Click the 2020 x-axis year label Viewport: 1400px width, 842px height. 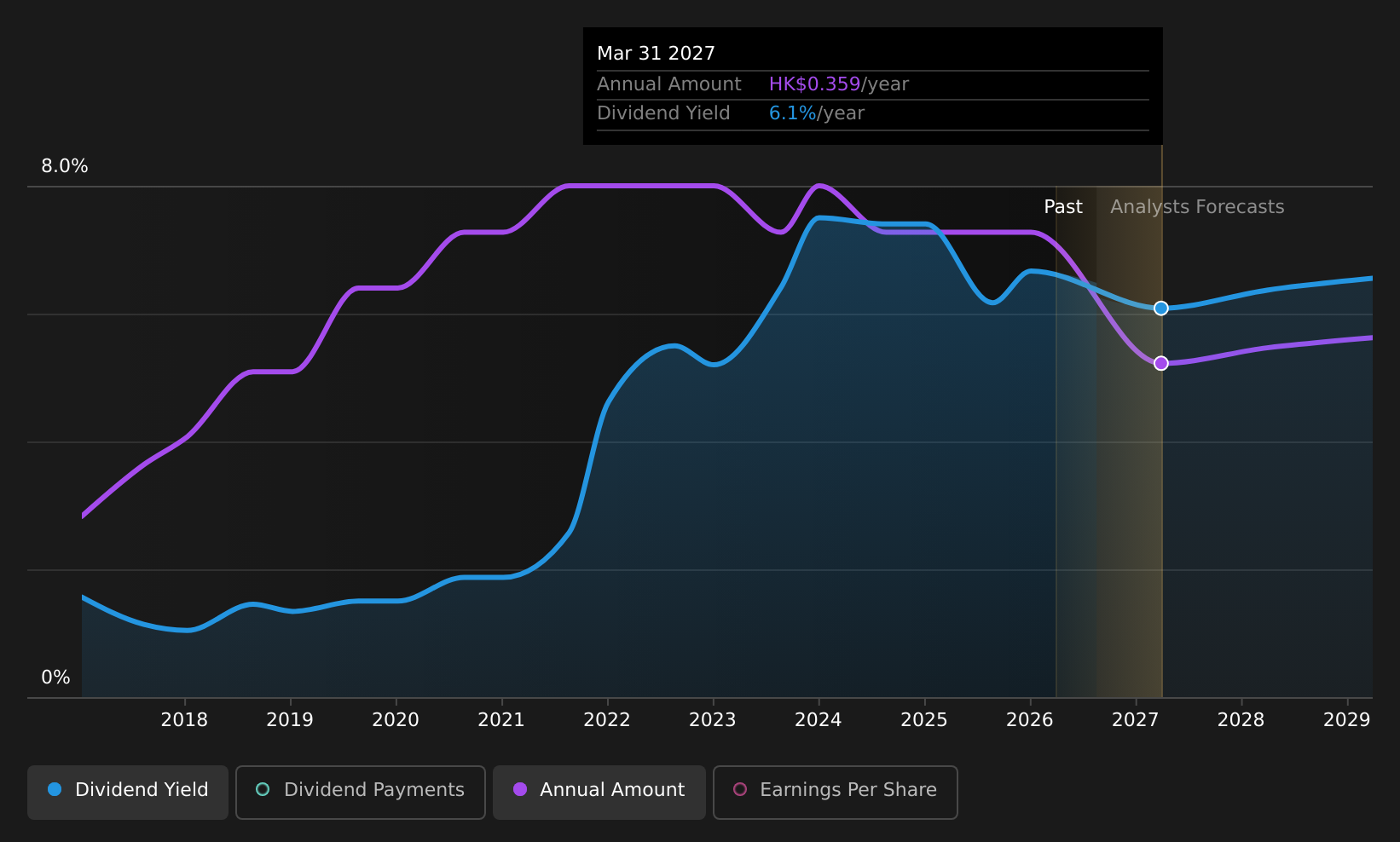pyautogui.click(x=396, y=720)
